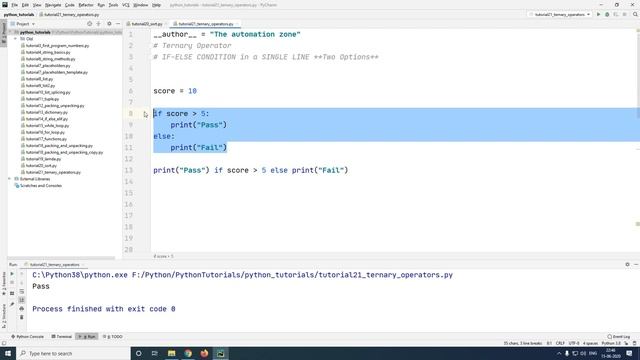Run the current configuration from the top toolbar

coord(598,14)
